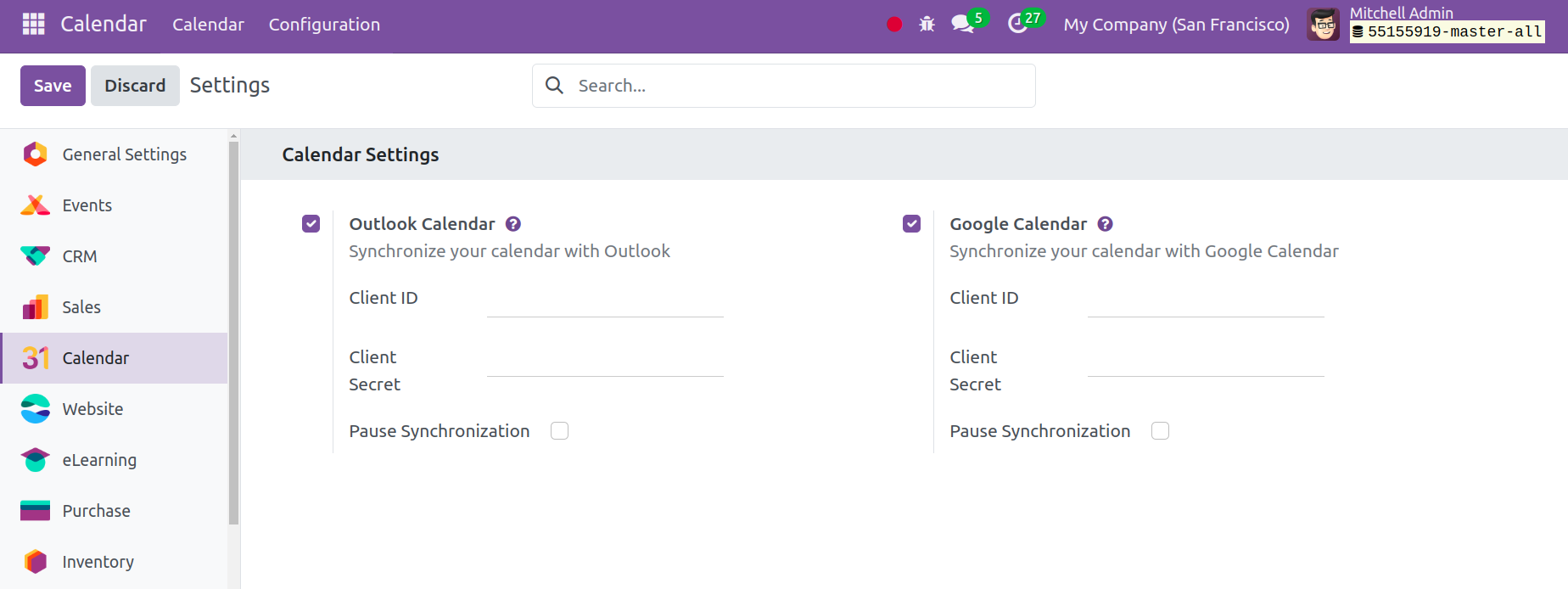
Task: Click the Website app icon
Action: [35, 409]
